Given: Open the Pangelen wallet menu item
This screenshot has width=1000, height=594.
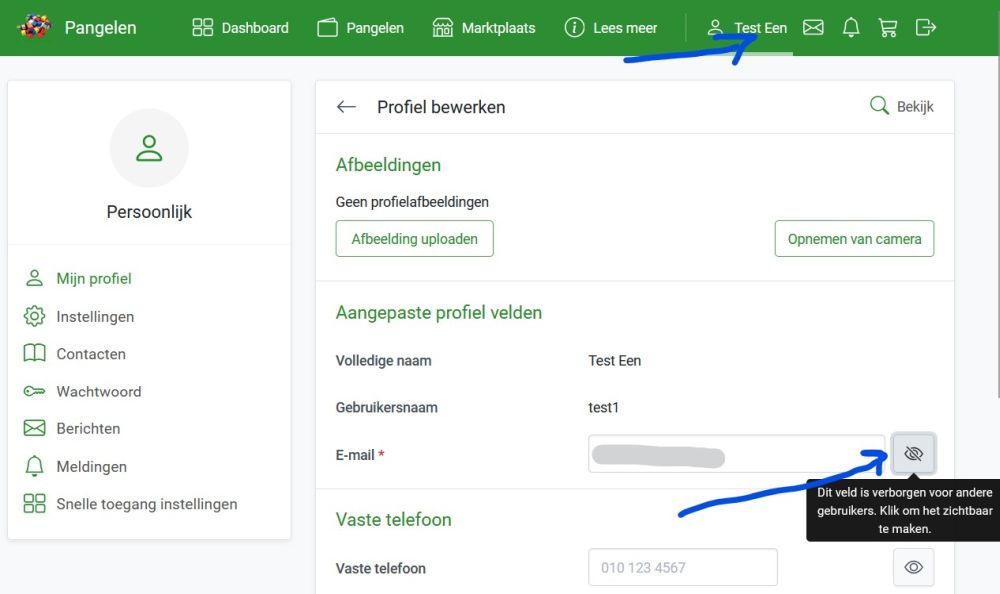Looking at the screenshot, I should [x=360, y=27].
